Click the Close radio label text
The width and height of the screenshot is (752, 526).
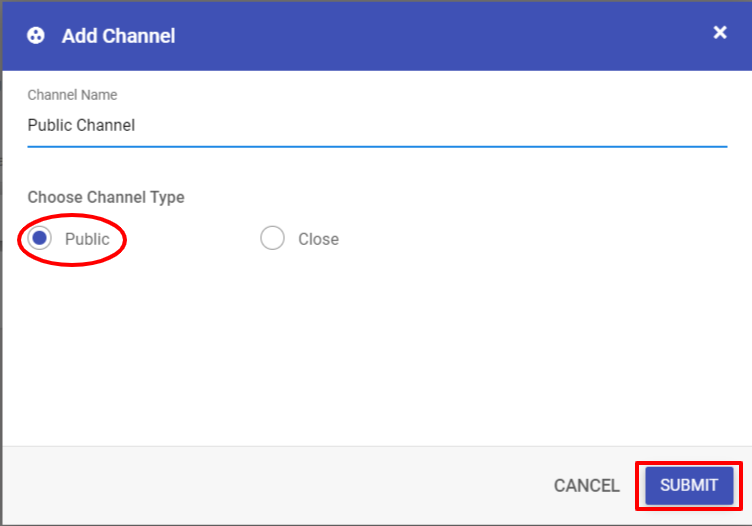318,239
